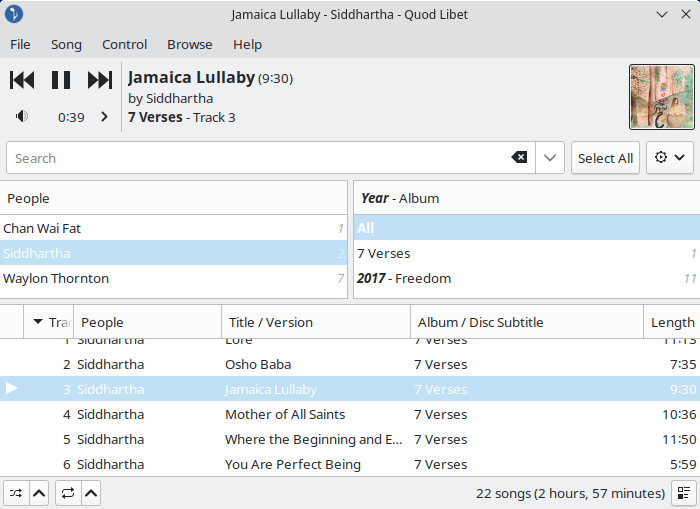Click the album cover art thumbnail
This screenshot has height=509, width=700.
tap(662, 97)
